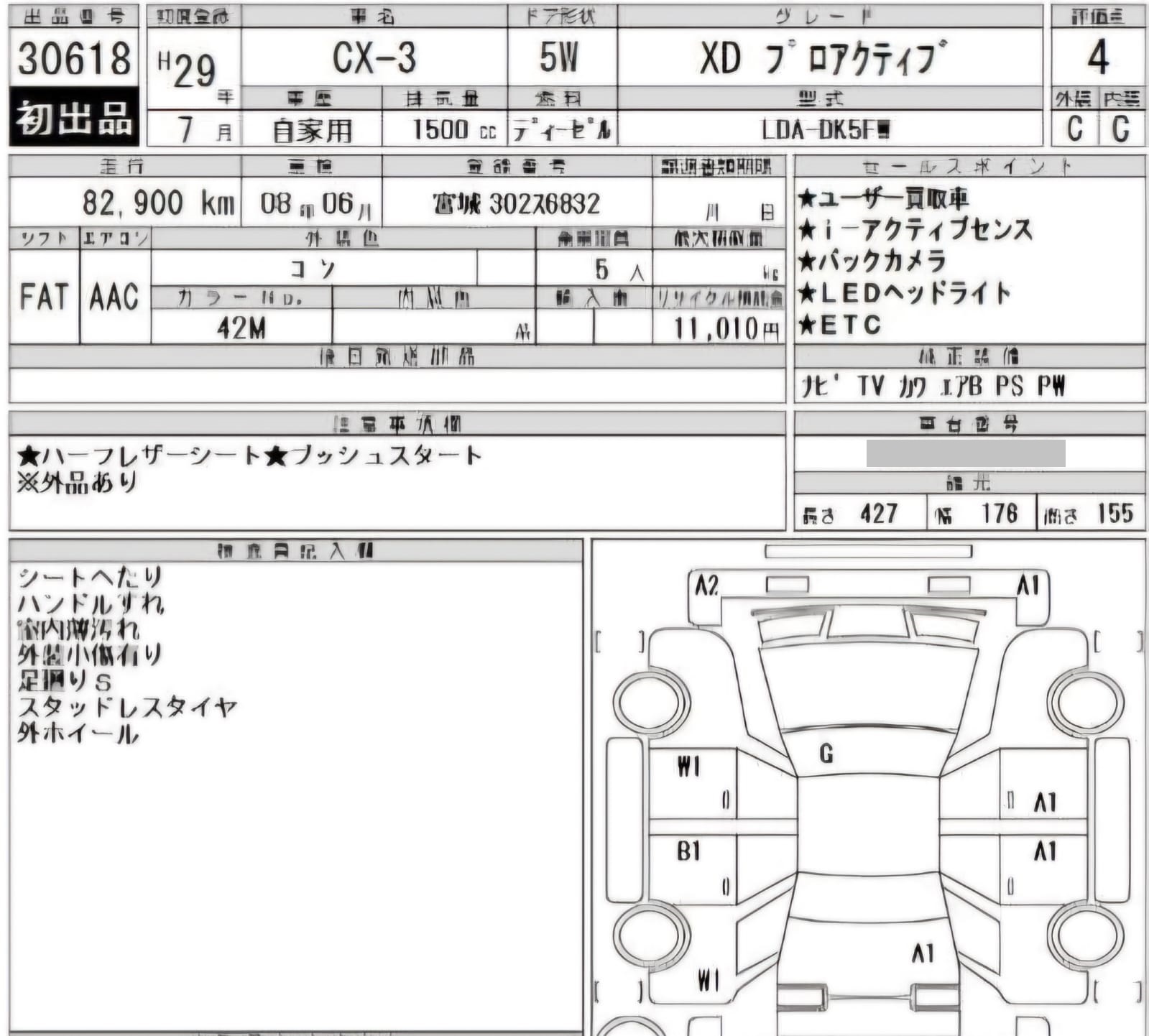Click the inspector note 室内隅汚れ
The image size is (1149, 1036).
point(78,629)
